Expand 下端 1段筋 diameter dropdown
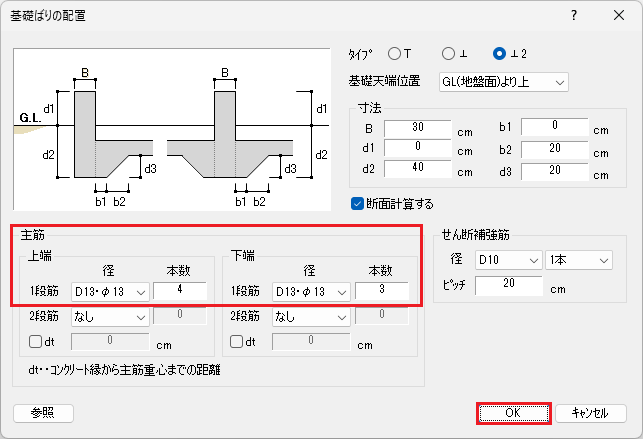The image size is (643, 439). pyautogui.click(x=311, y=292)
